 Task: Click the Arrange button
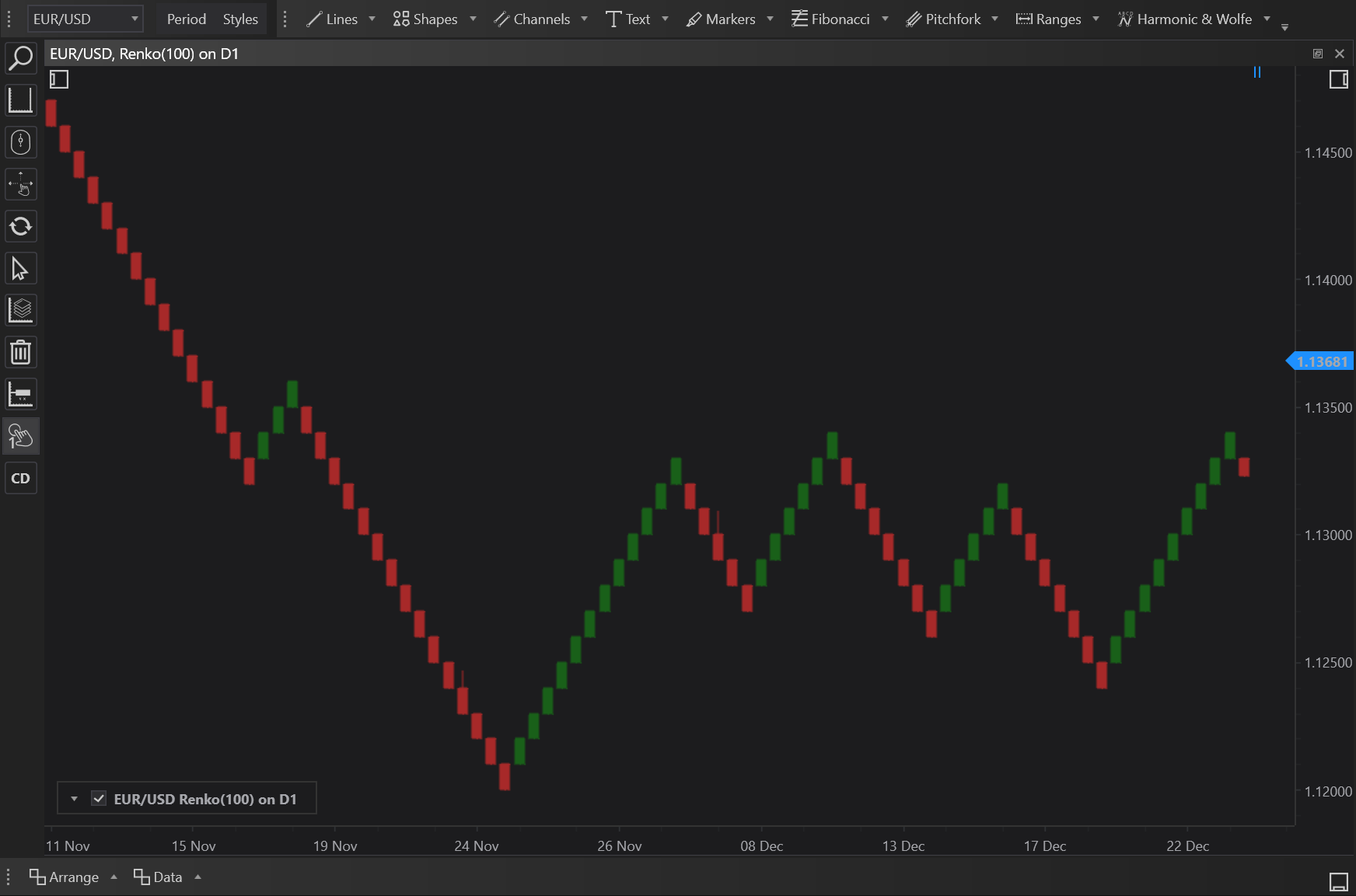pyautogui.click(x=65, y=877)
